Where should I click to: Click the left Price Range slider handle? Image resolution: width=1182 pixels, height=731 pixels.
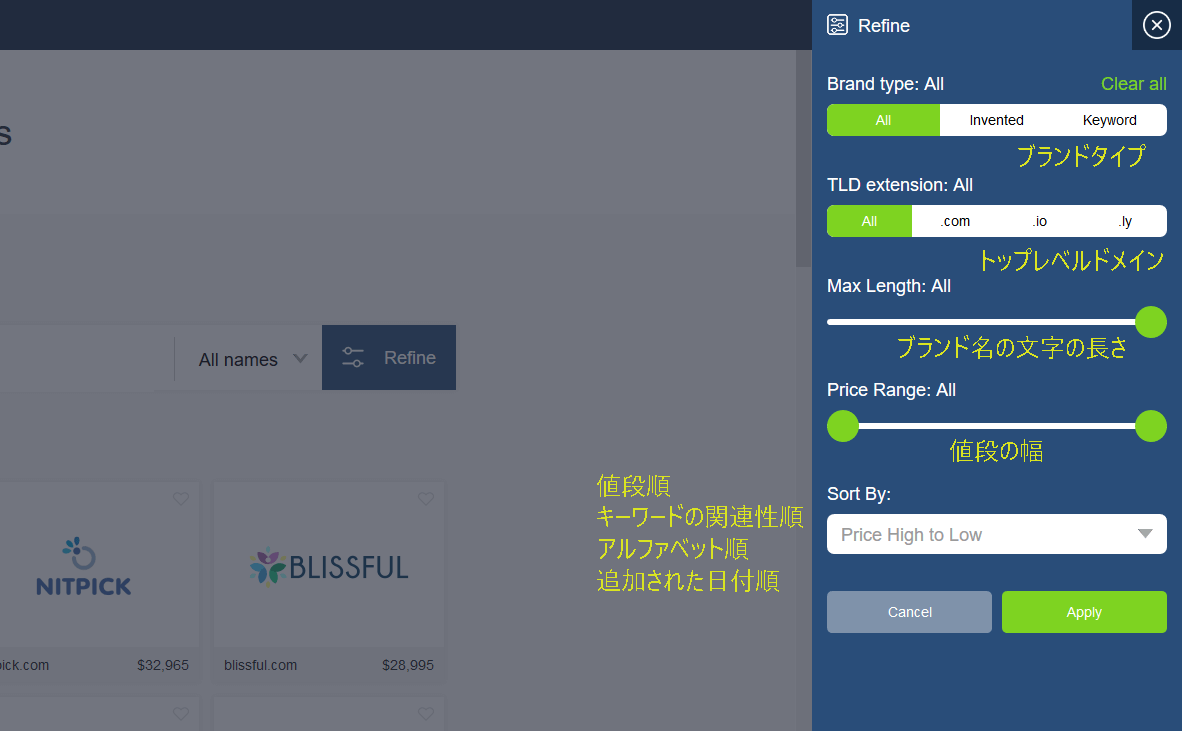tap(843, 426)
